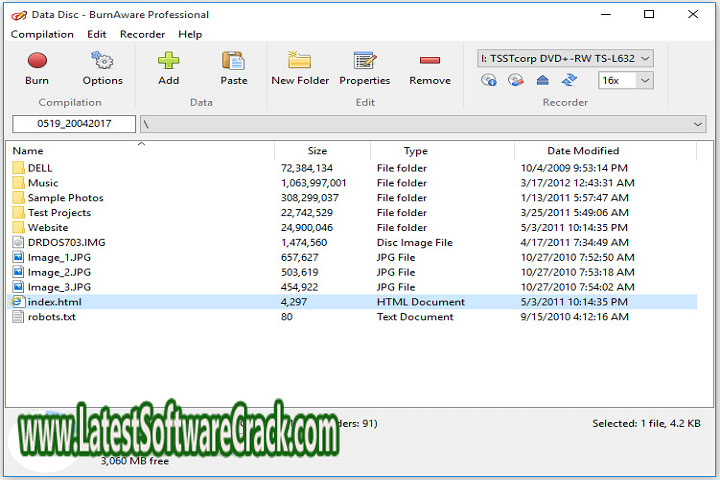Sort files by Size column
720x480 pixels.
point(317,151)
